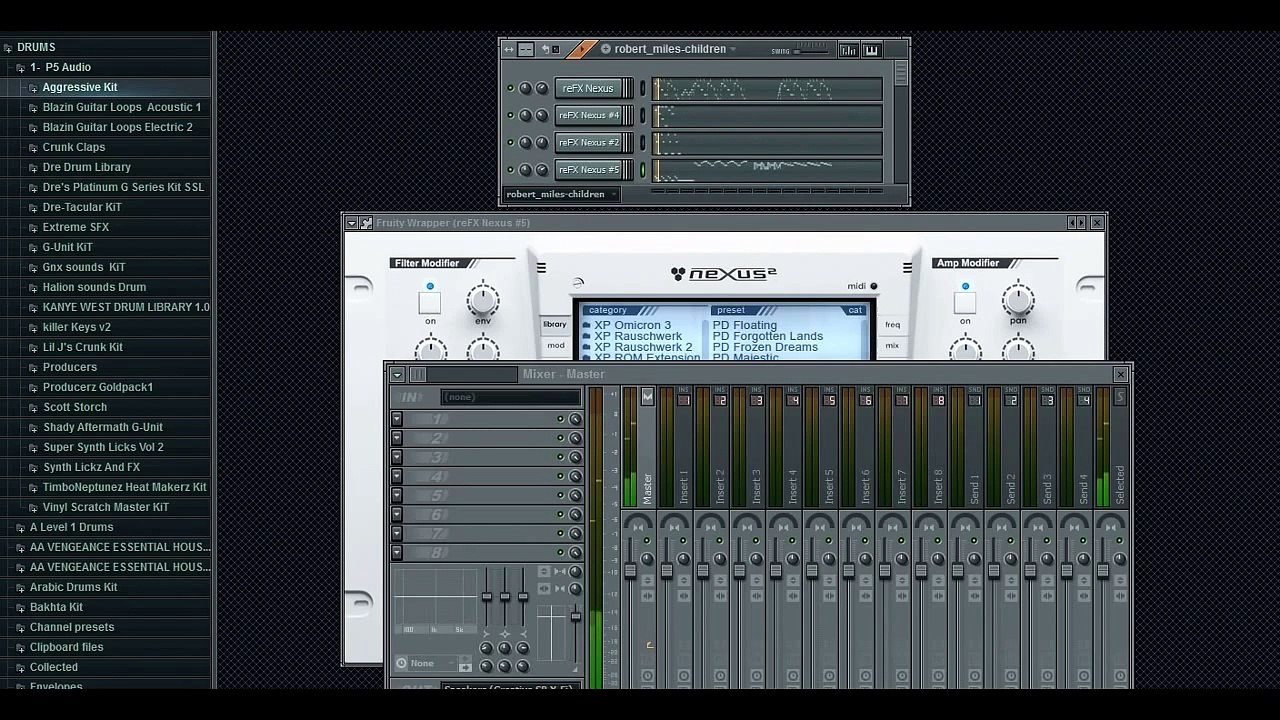
Task: Click the Master volume fader in mixer
Action: click(x=630, y=570)
